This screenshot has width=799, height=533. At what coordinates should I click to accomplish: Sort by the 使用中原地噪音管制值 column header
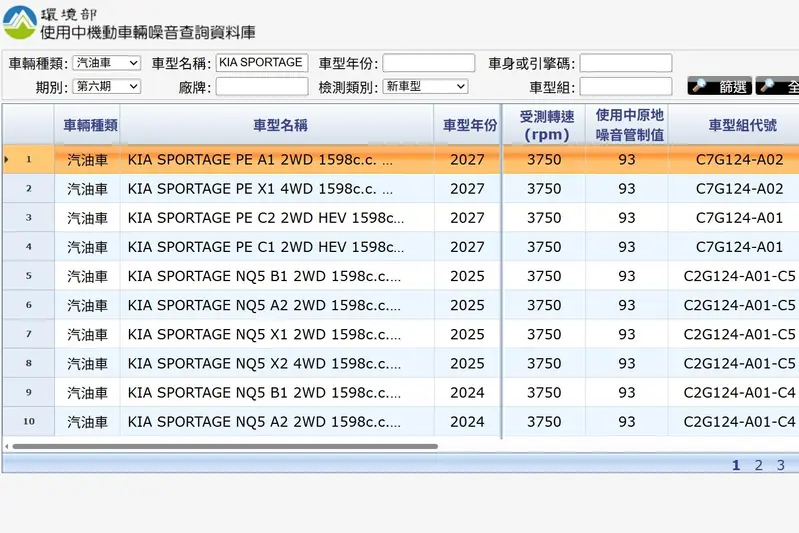tap(627, 125)
